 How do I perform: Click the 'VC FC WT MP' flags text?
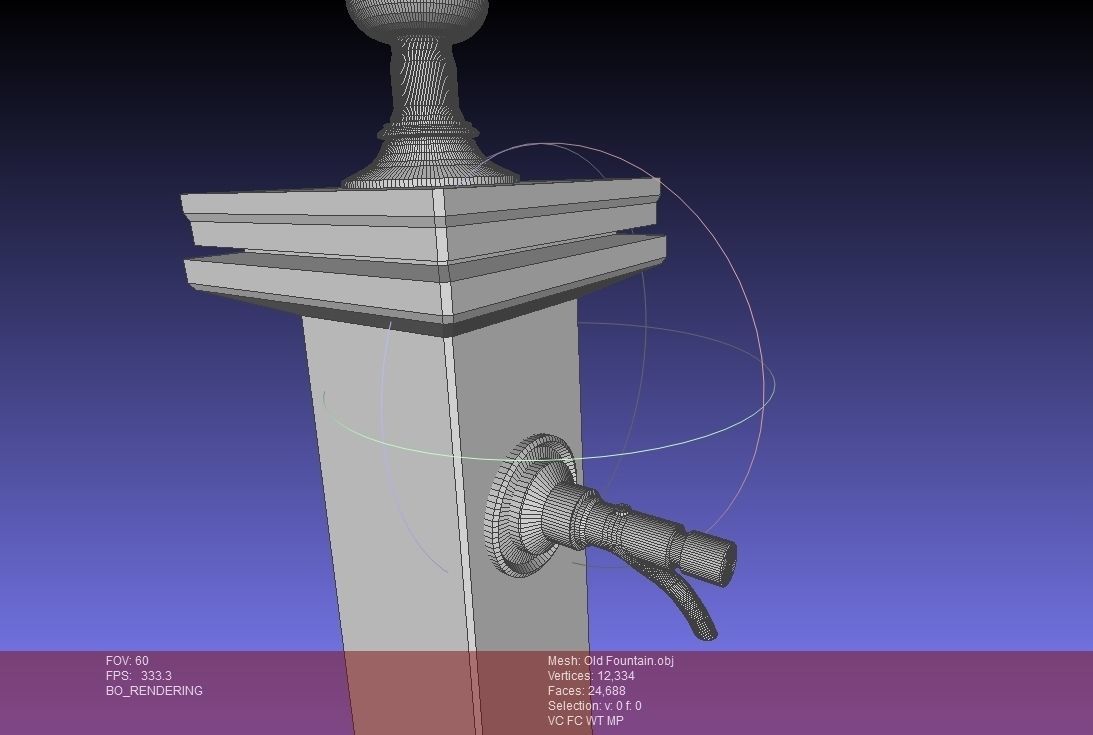[x=586, y=720]
